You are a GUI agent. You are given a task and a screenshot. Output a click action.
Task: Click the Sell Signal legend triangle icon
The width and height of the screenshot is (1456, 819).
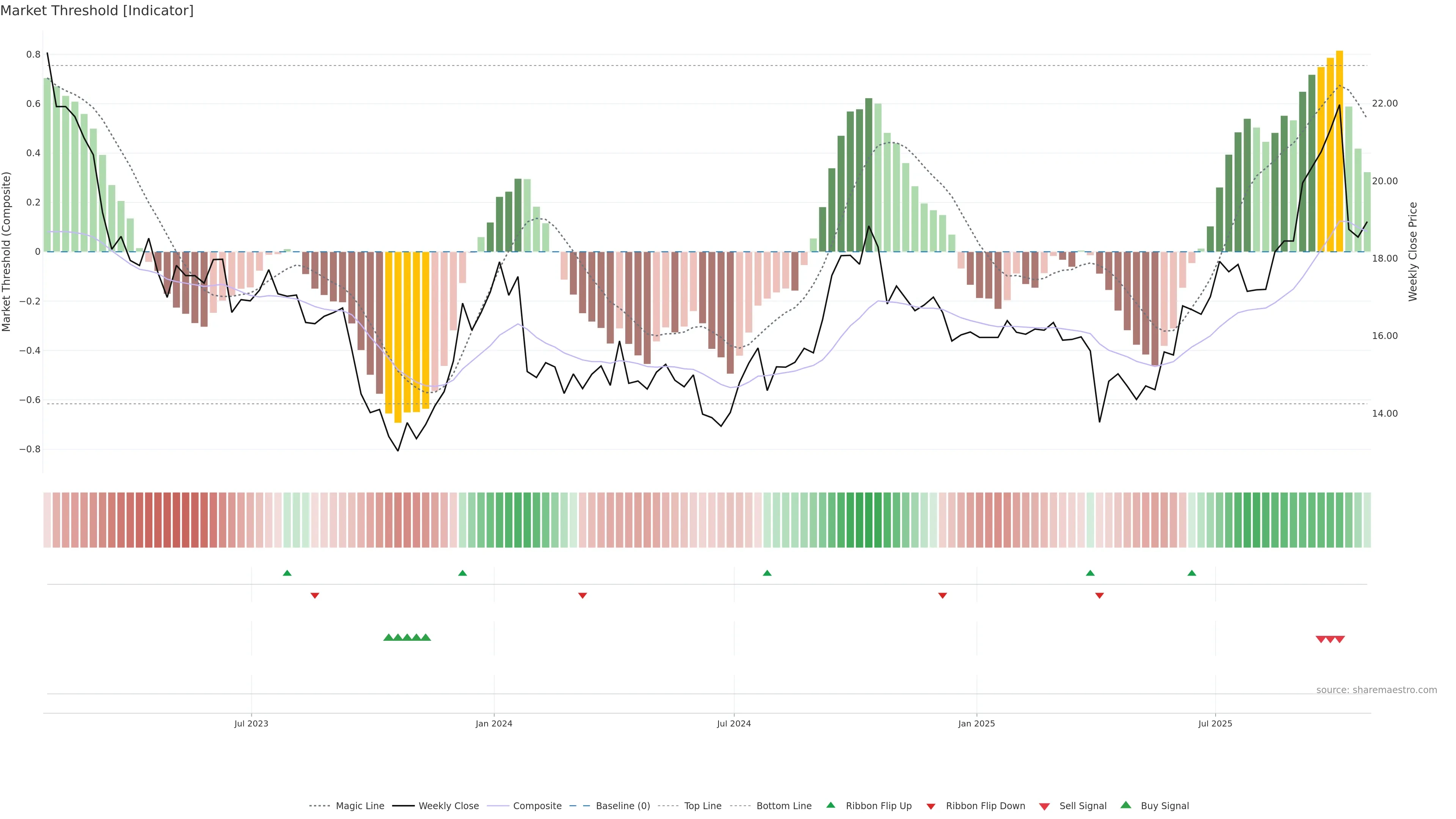click(1045, 806)
